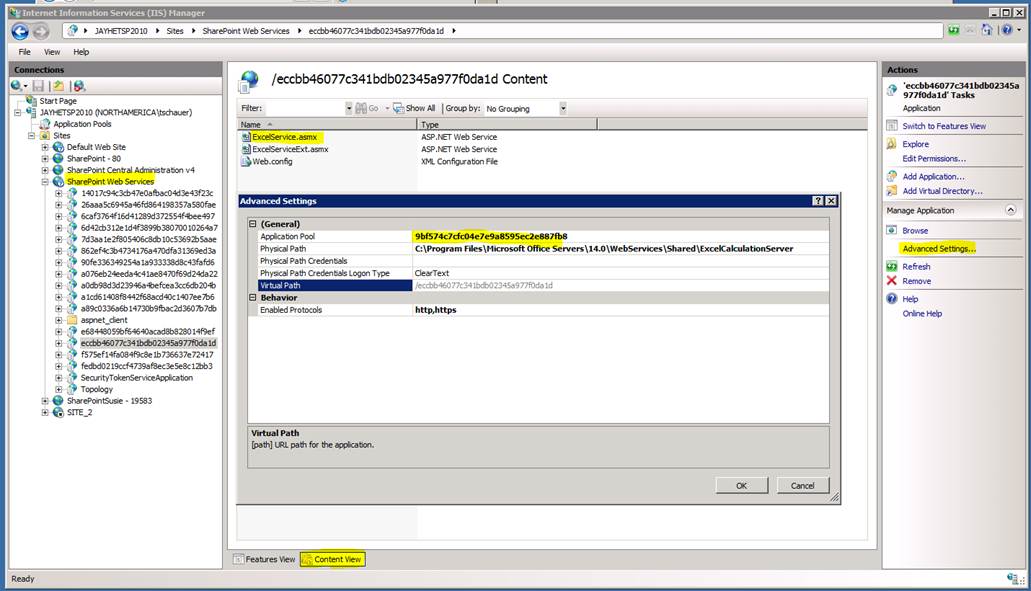
Task: Click the red X Remove icon in Actions
Action: click(892, 281)
